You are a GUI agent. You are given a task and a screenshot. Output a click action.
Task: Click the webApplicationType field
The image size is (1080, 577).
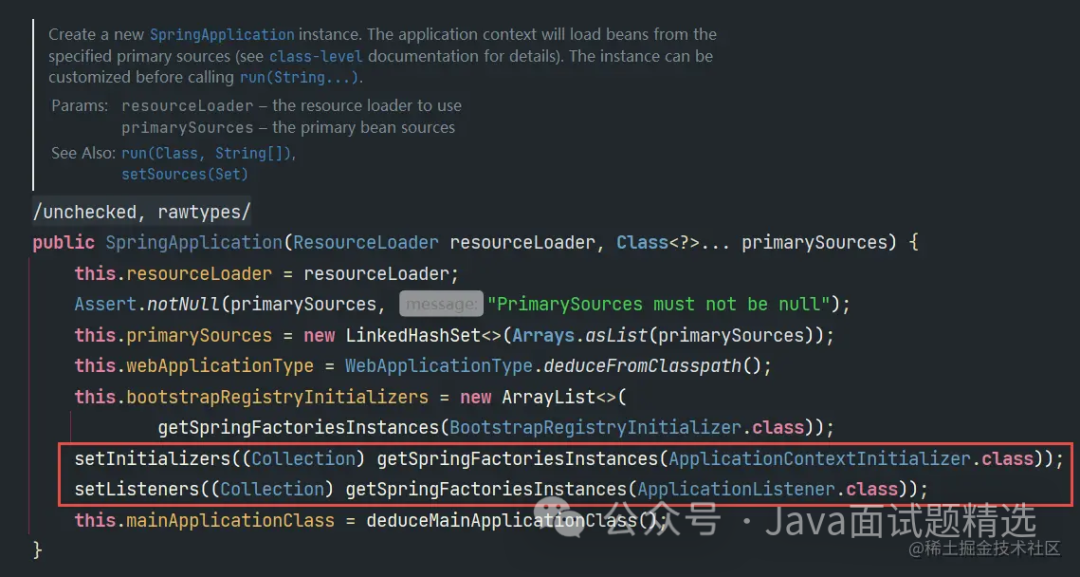[x=220, y=366]
